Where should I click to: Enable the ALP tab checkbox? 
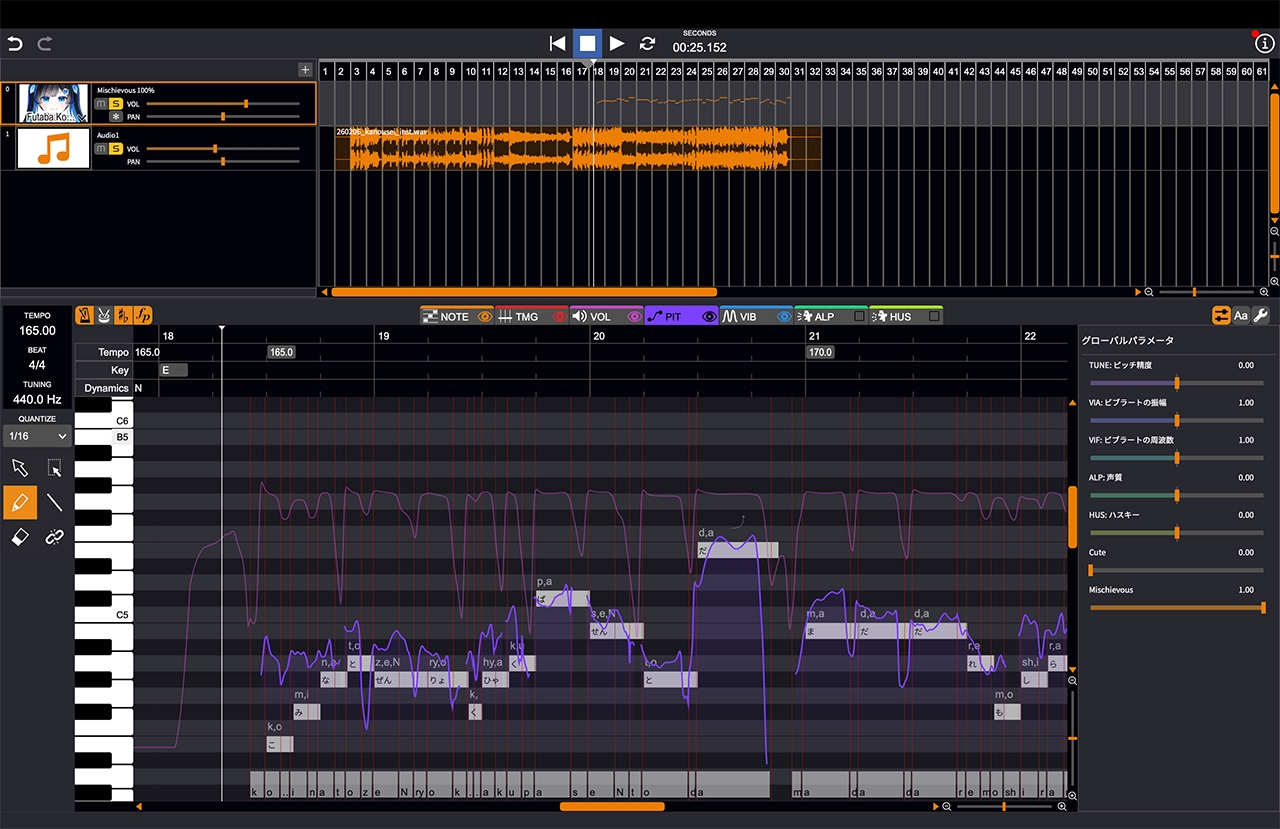pyautogui.click(x=858, y=317)
